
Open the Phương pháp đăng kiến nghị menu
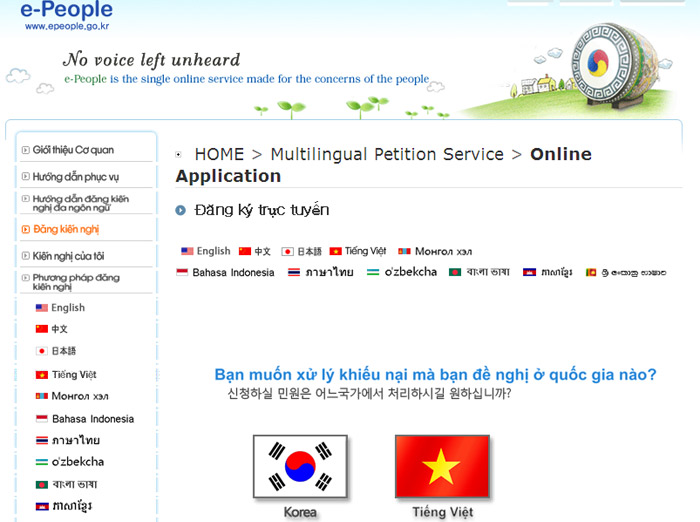76,282
